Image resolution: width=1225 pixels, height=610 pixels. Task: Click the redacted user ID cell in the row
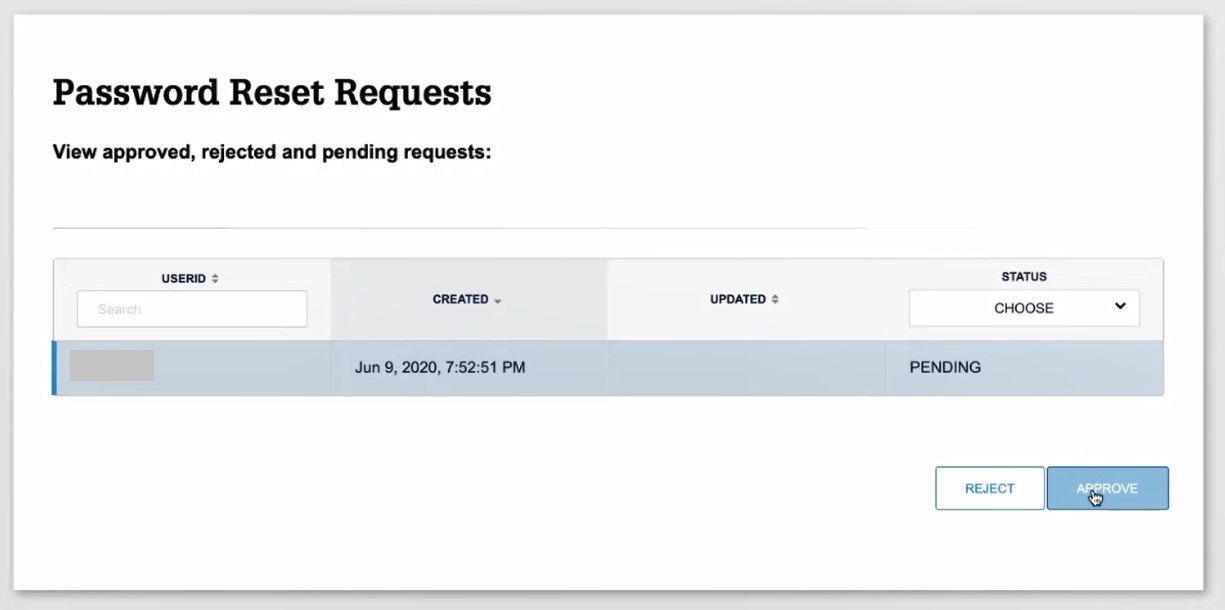point(113,367)
